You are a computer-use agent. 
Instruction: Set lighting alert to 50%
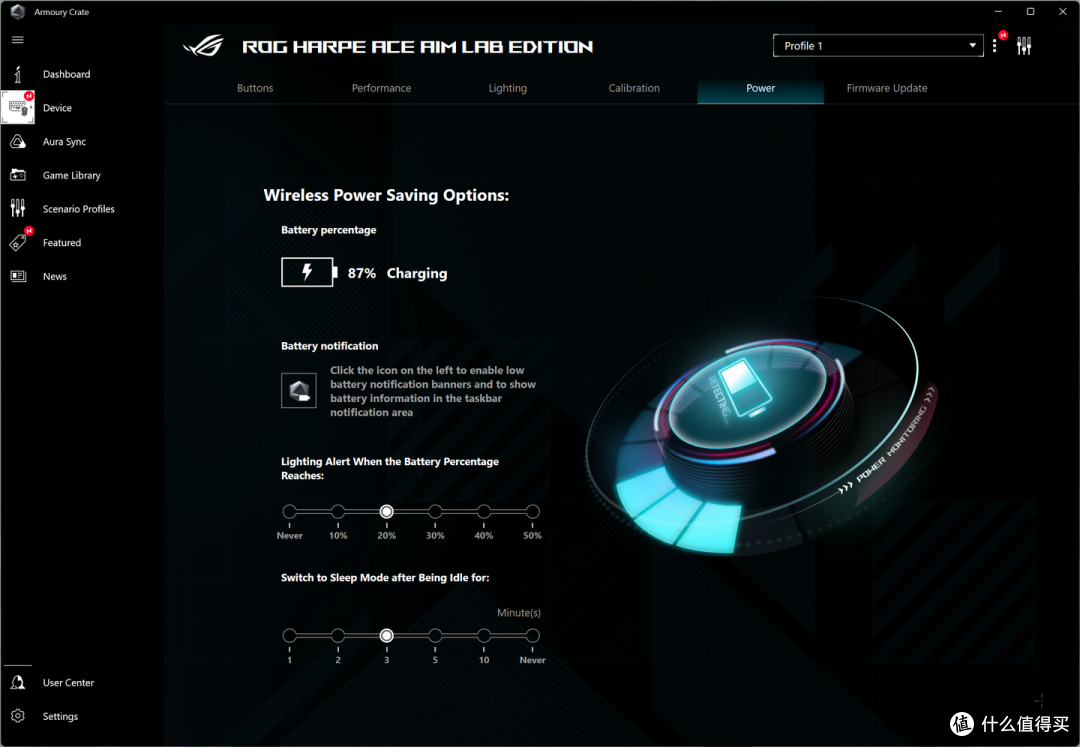point(532,512)
